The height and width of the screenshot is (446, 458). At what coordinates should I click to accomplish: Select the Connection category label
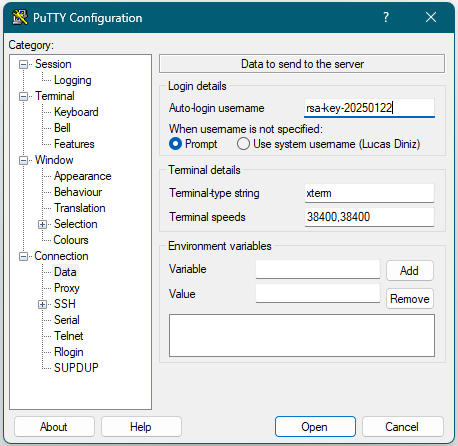point(62,256)
